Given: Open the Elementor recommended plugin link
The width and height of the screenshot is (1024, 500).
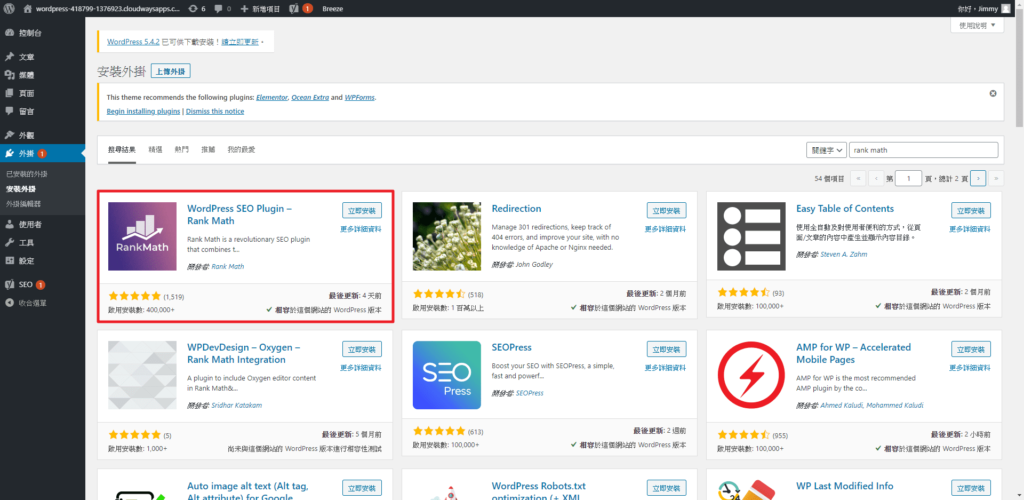Looking at the screenshot, I should click(x=272, y=97).
